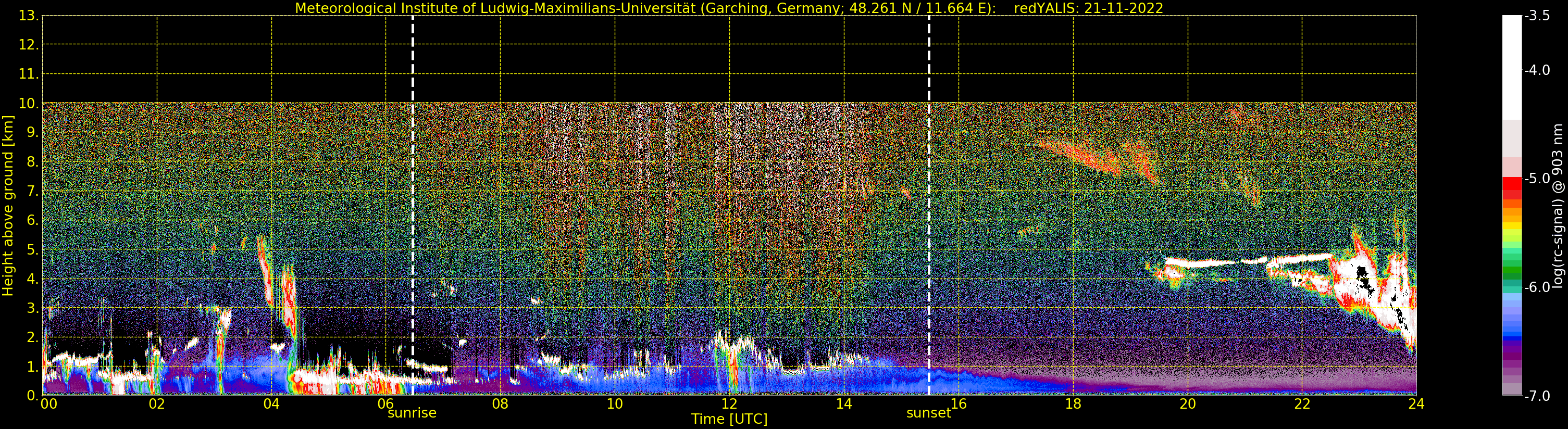This screenshot has width=1568, height=429.
Task: Click the height tick label '3.'
Action: [33, 308]
